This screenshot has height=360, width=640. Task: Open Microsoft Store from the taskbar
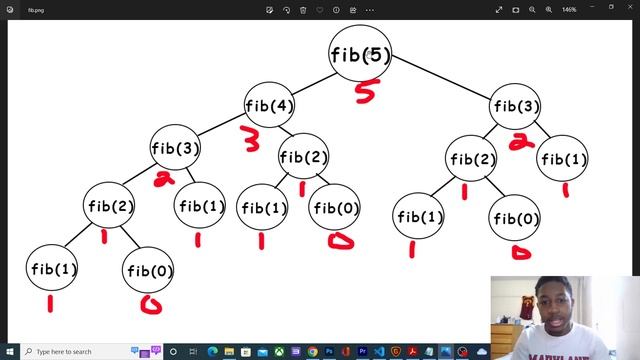pos(246,351)
